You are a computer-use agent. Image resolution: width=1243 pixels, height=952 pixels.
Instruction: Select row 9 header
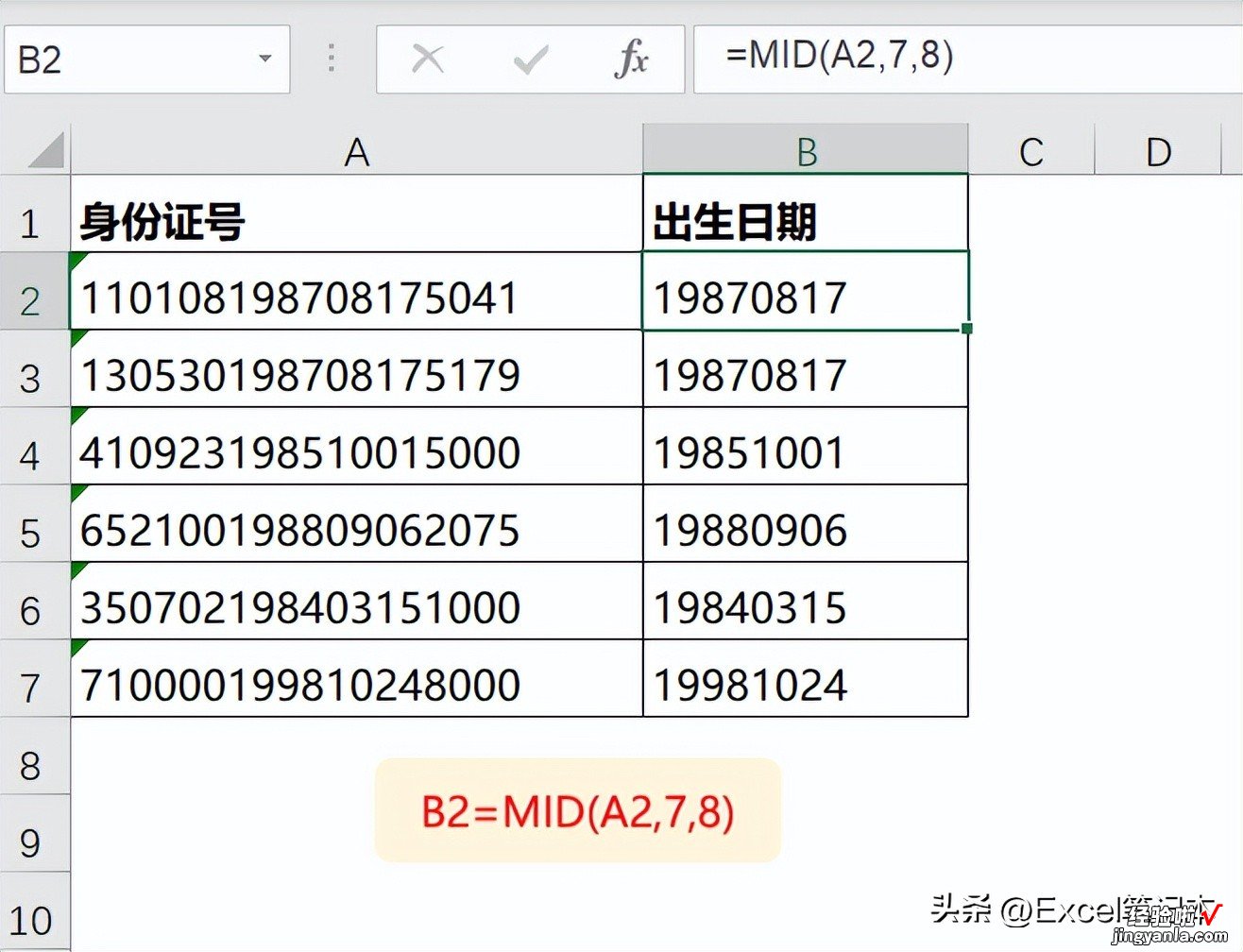click(34, 833)
